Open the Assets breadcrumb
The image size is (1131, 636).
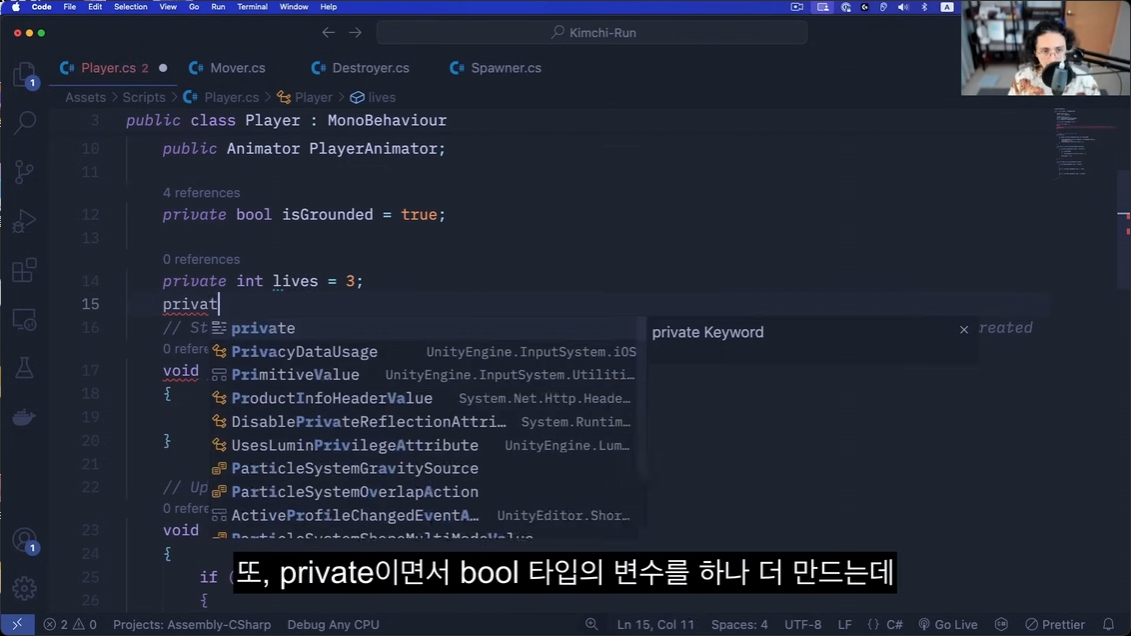(x=85, y=97)
